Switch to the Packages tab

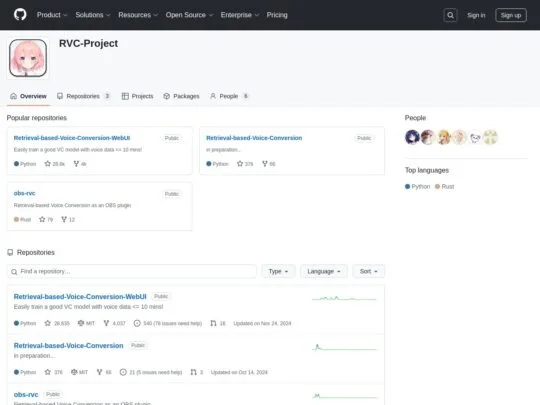[x=181, y=96]
